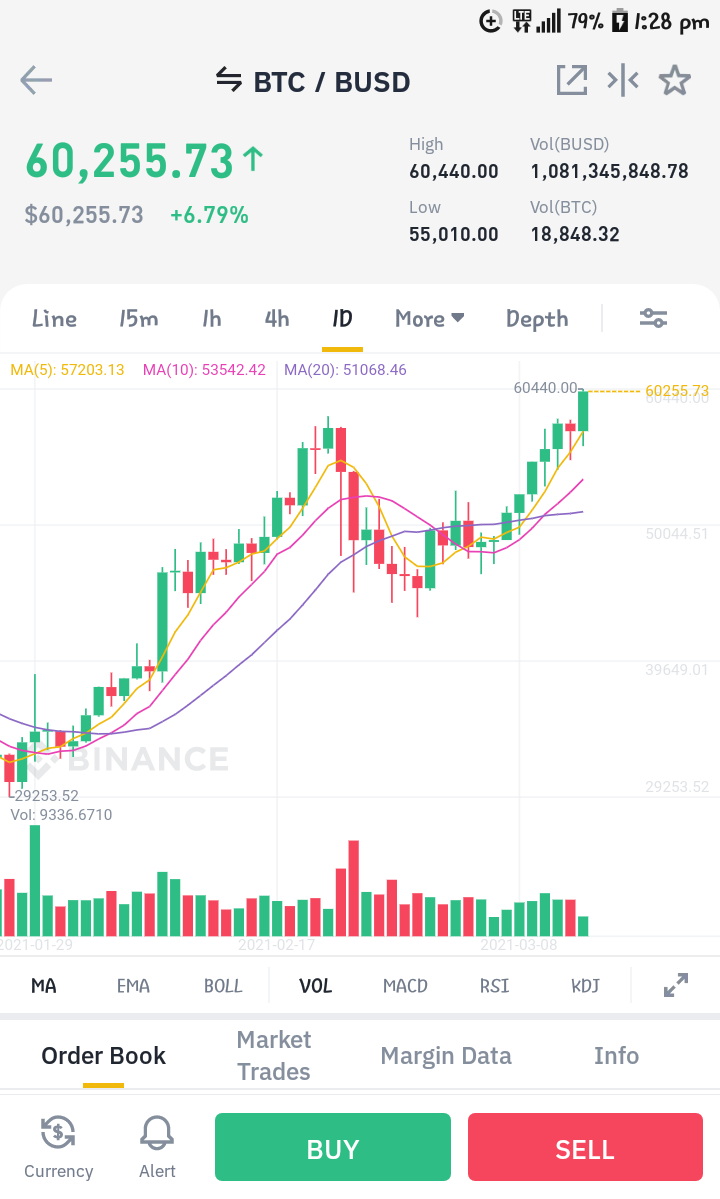Enable the BOLL indicator

pos(223,986)
